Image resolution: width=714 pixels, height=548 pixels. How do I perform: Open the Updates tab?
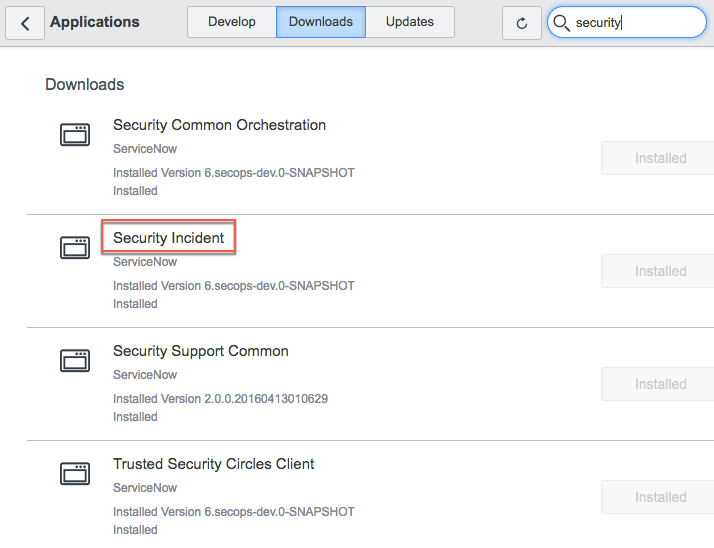pos(410,22)
